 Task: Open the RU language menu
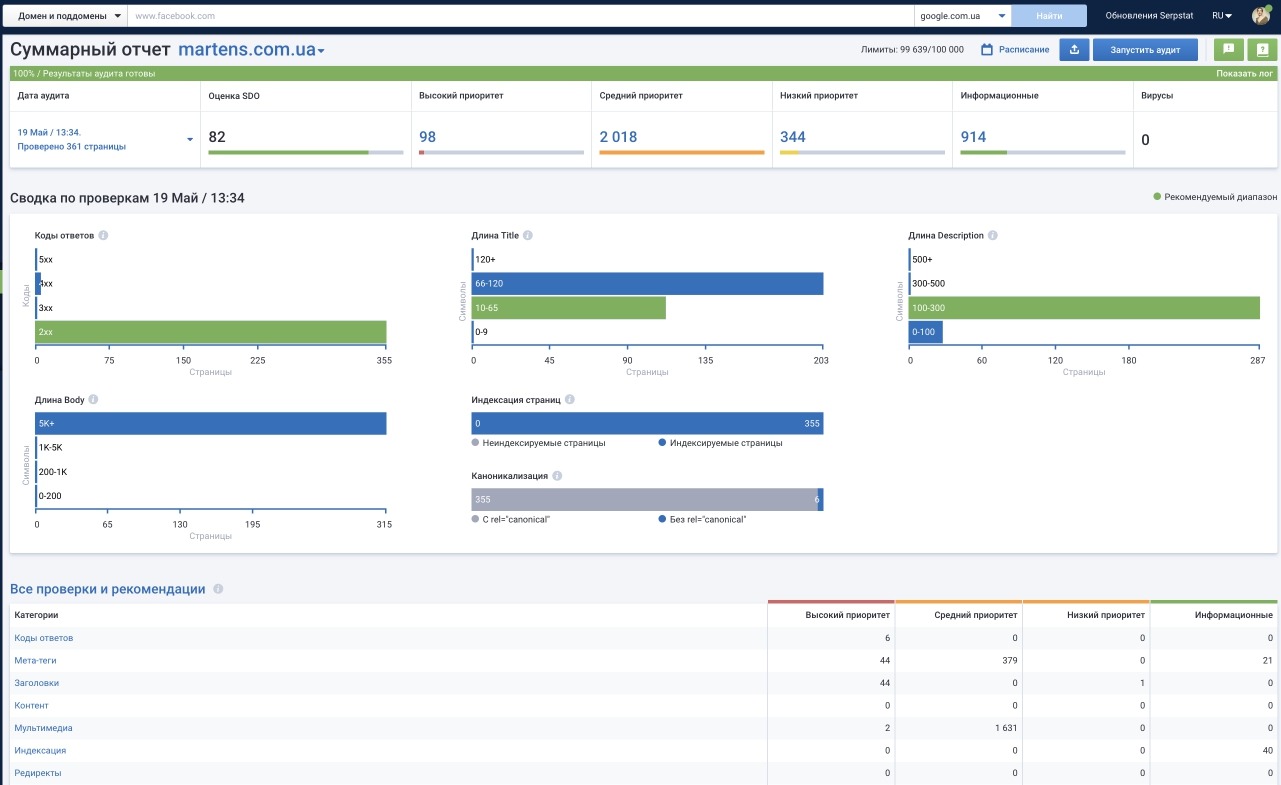pyautogui.click(x=1222, y=16)
